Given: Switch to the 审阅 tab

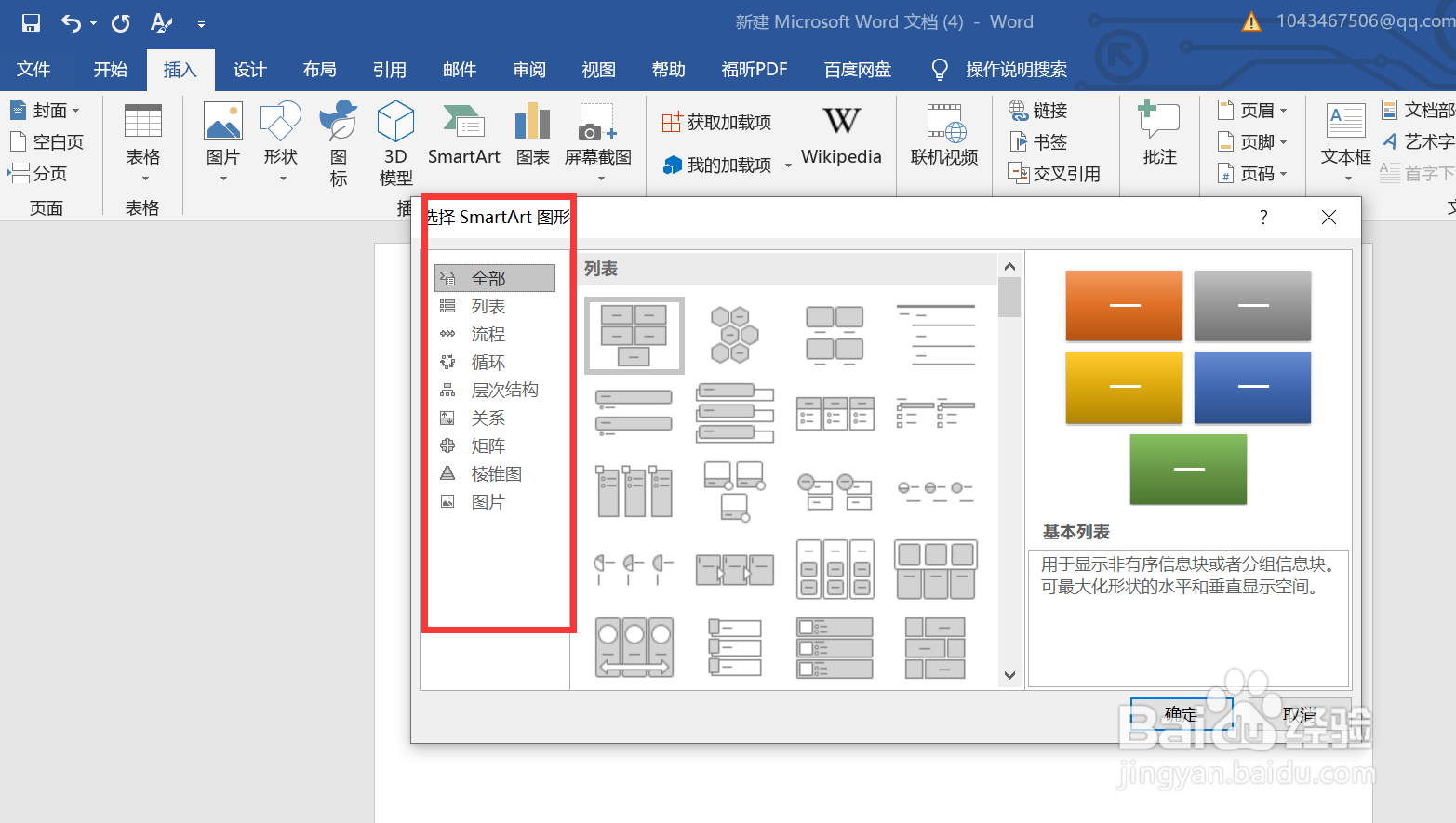Looking at the screenshot, I should tap(528, 70).
